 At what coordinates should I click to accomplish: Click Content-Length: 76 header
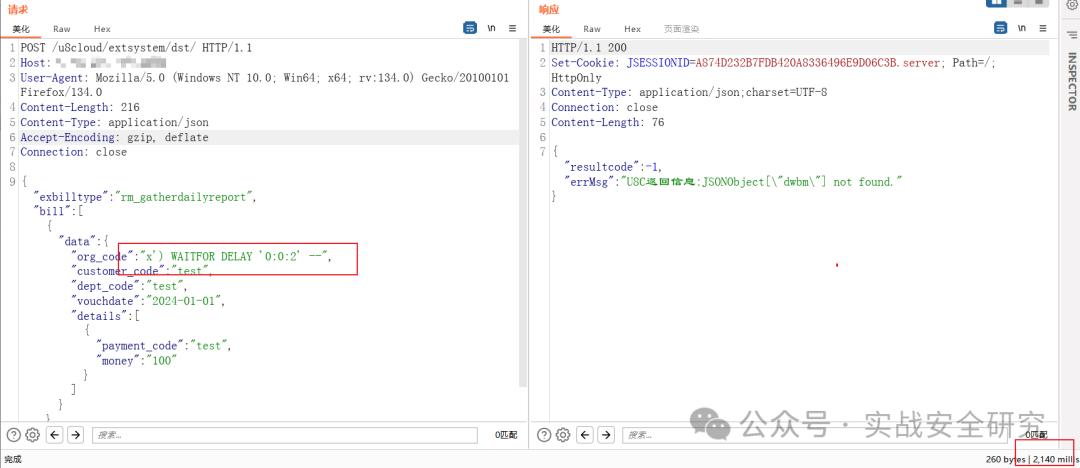(608, 123)
